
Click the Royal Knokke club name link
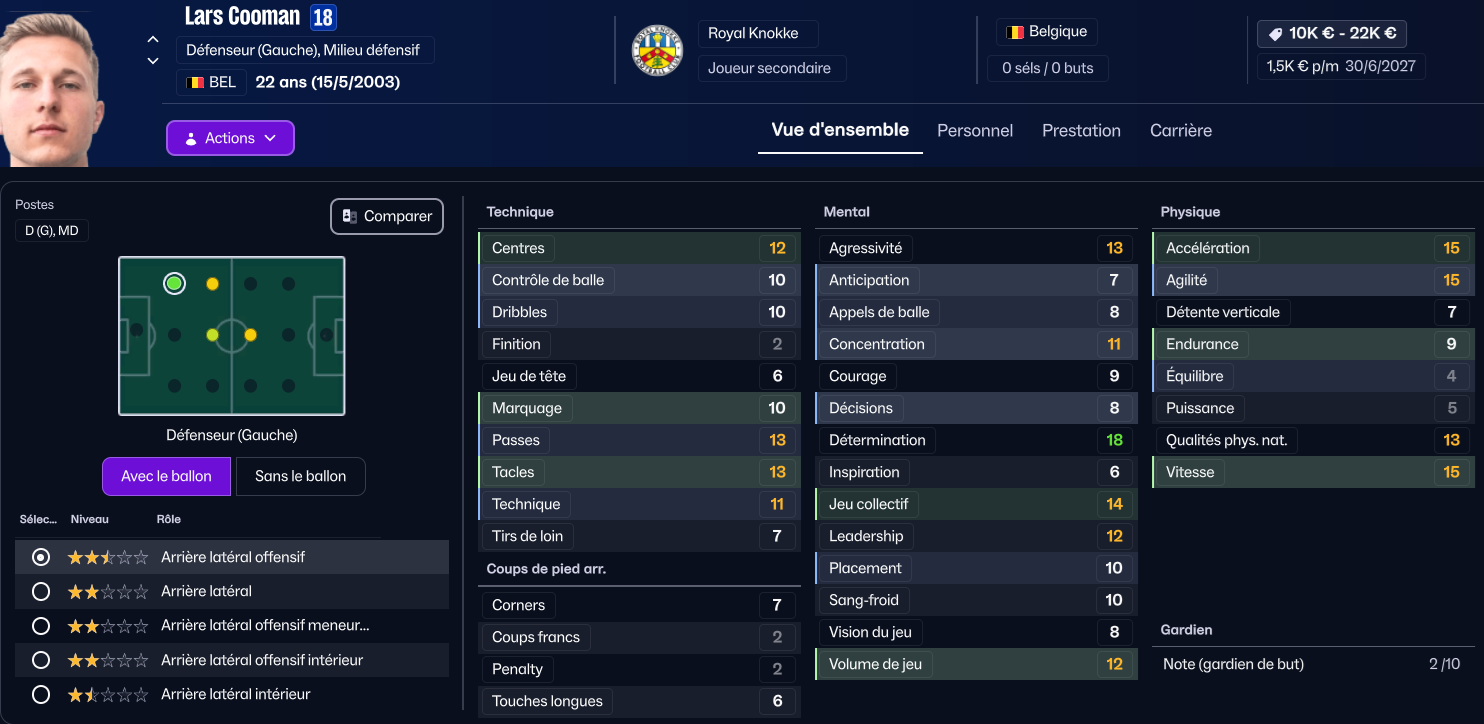[x=753, y=33]
